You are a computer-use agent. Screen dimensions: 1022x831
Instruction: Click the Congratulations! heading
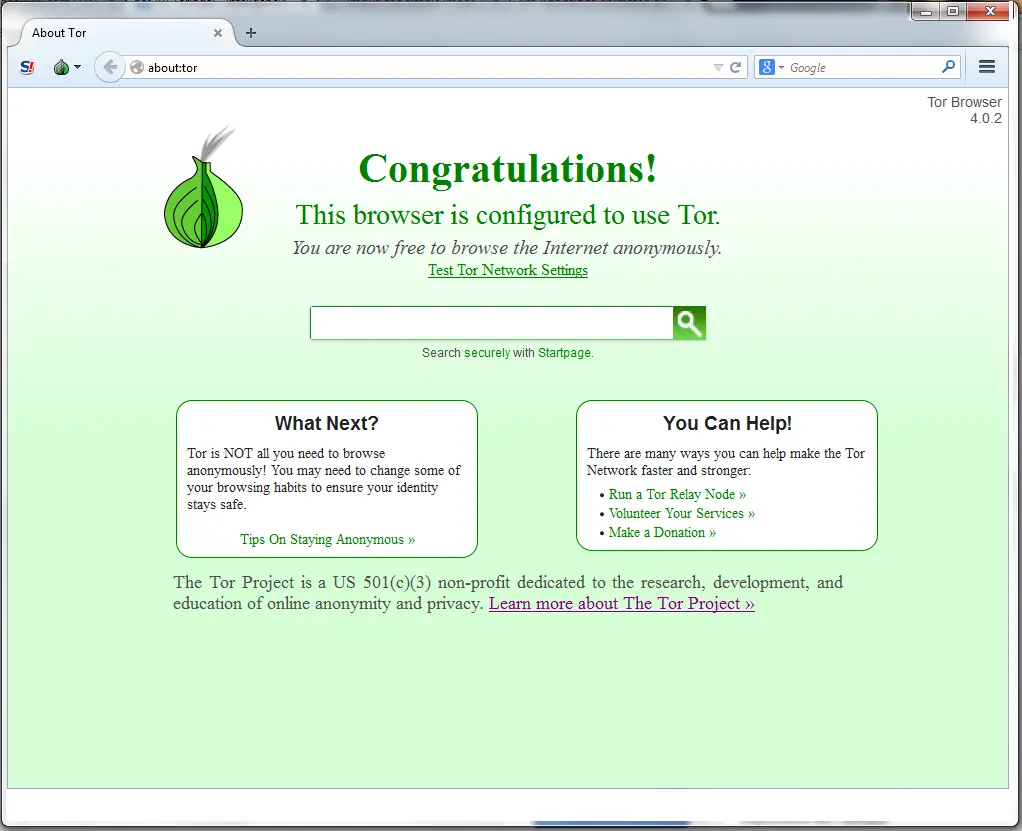click(508, 169)
